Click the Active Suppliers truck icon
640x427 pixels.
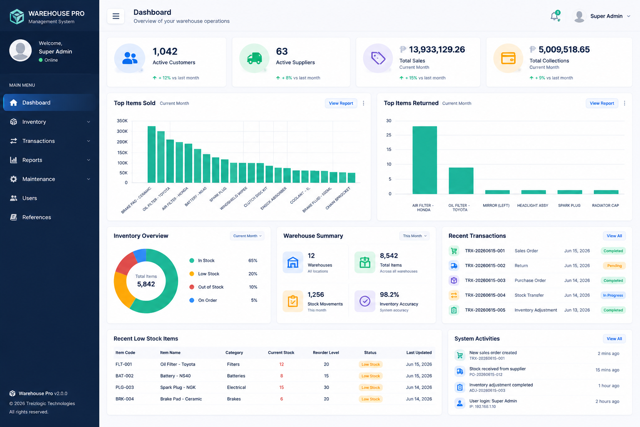[x=254, y=58]
